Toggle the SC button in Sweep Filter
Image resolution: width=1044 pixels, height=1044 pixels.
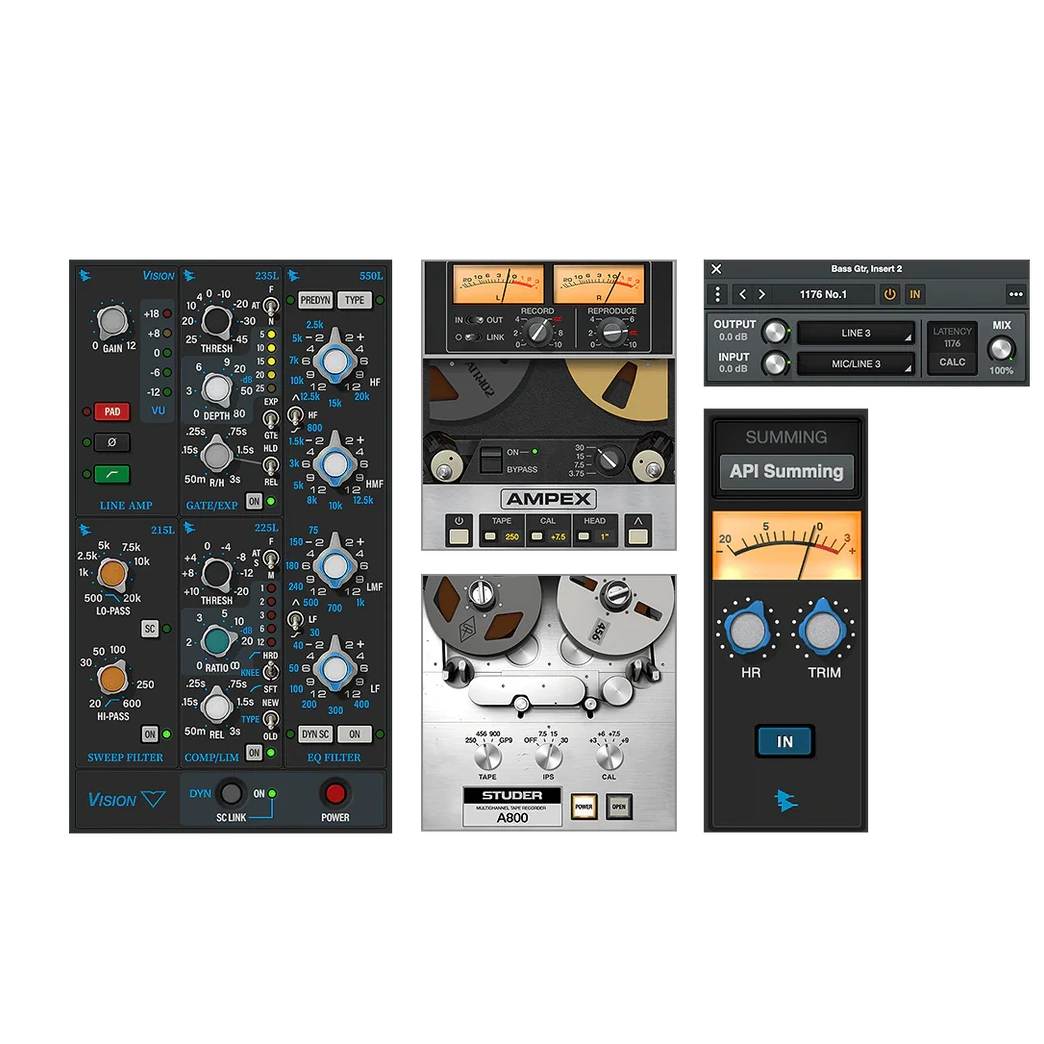coord(150,629)
